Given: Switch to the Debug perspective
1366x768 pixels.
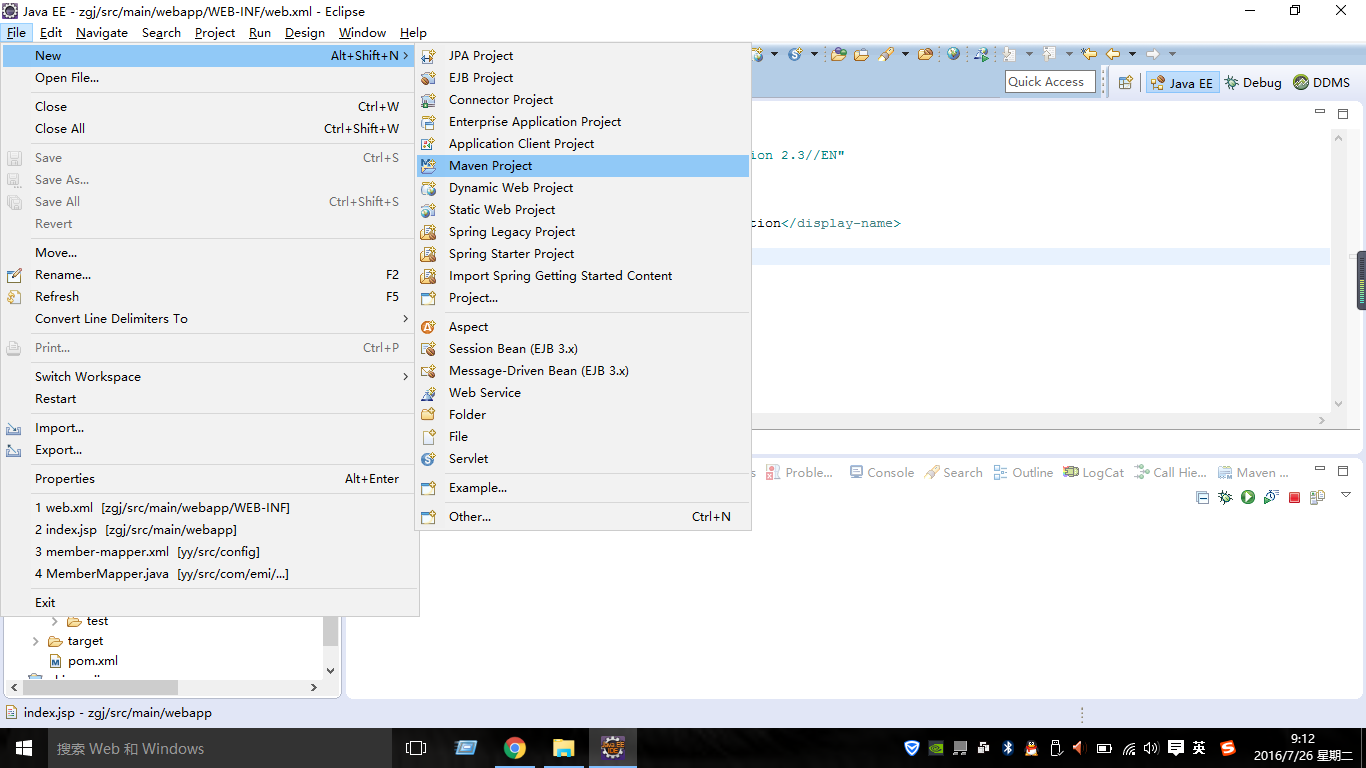Looking at the screenshot, I should [1253, 83].
